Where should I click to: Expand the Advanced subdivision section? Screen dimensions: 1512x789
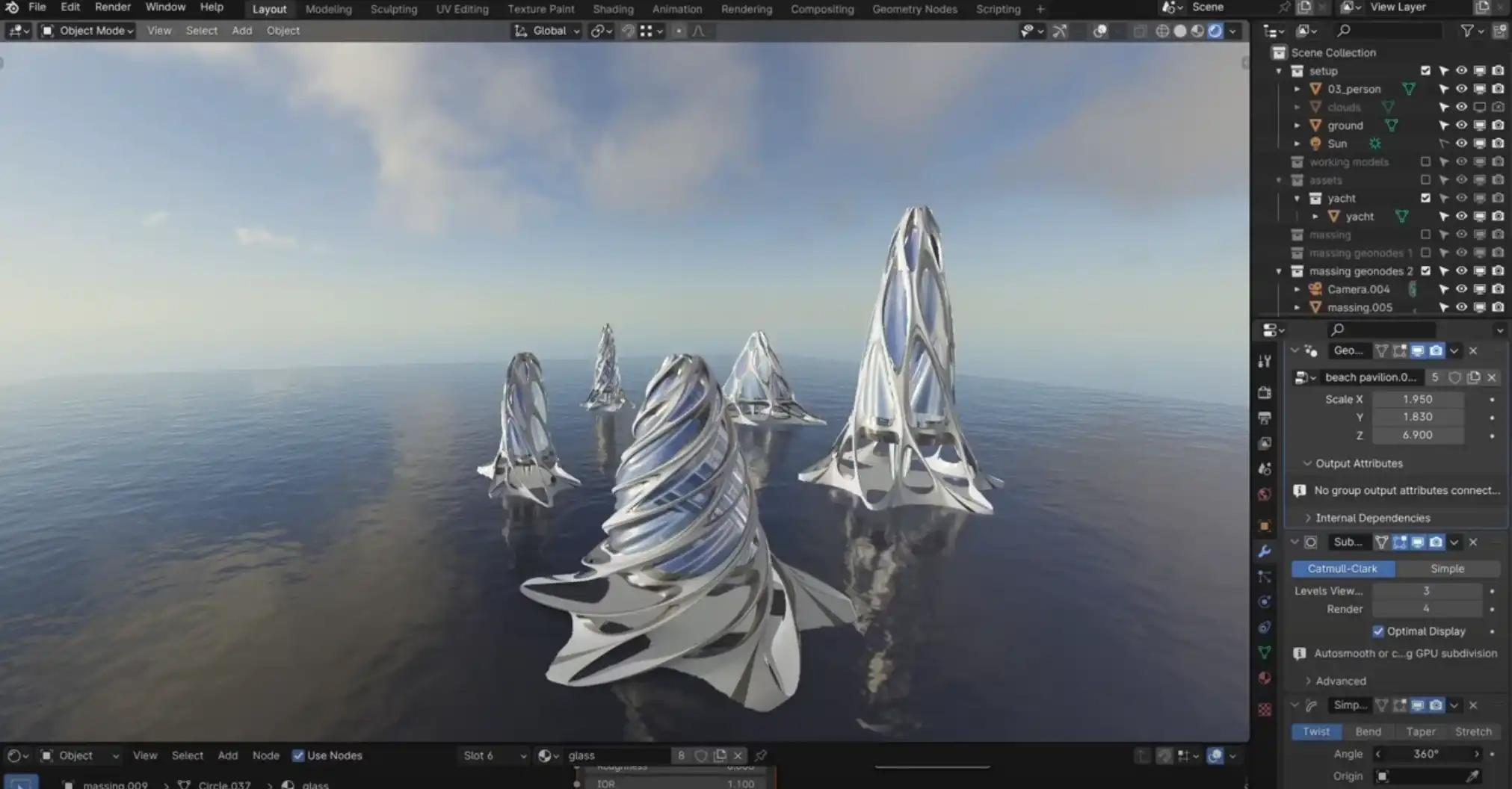point(1309,681)
